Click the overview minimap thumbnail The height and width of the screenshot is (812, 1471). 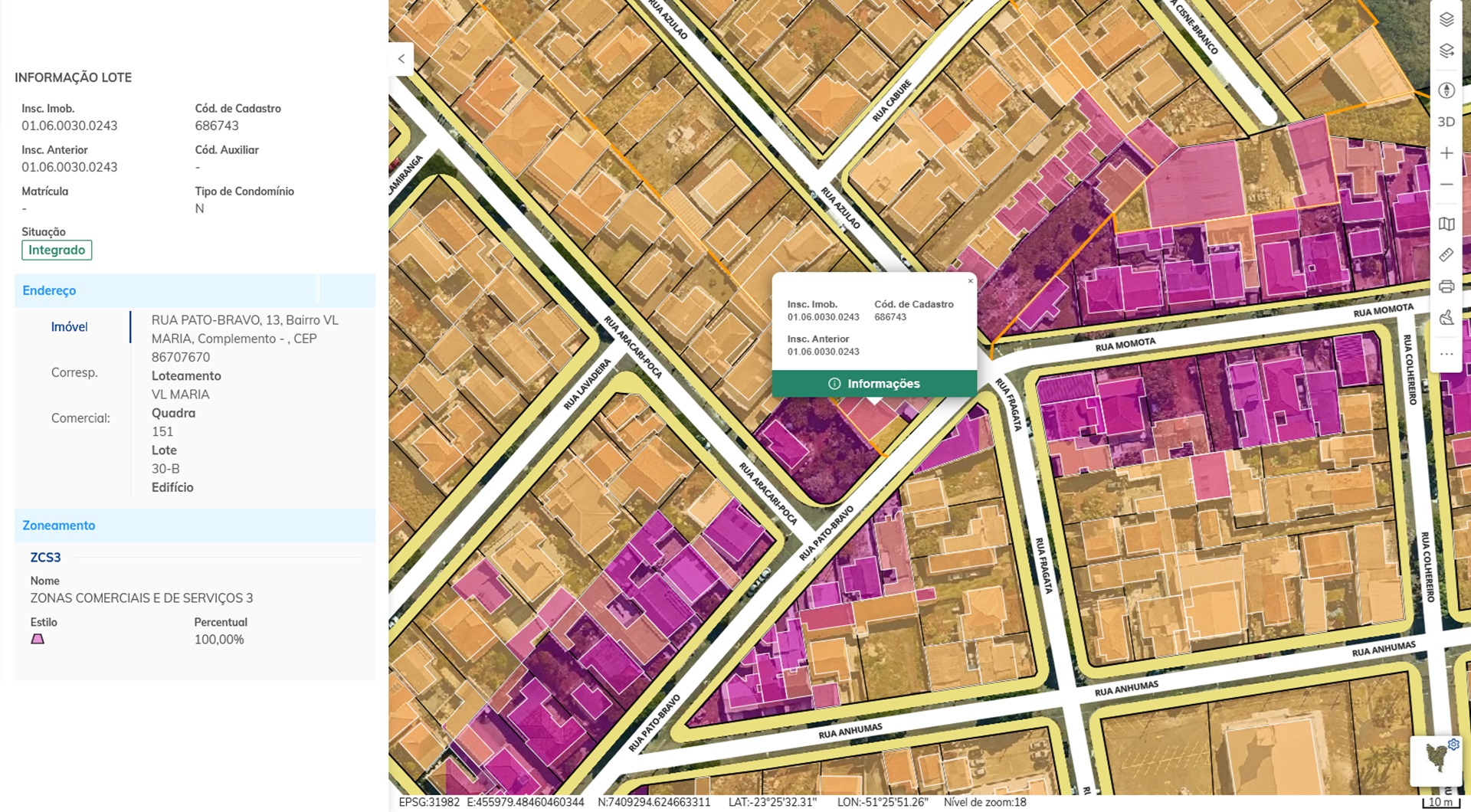click(x=1437, y=760)
